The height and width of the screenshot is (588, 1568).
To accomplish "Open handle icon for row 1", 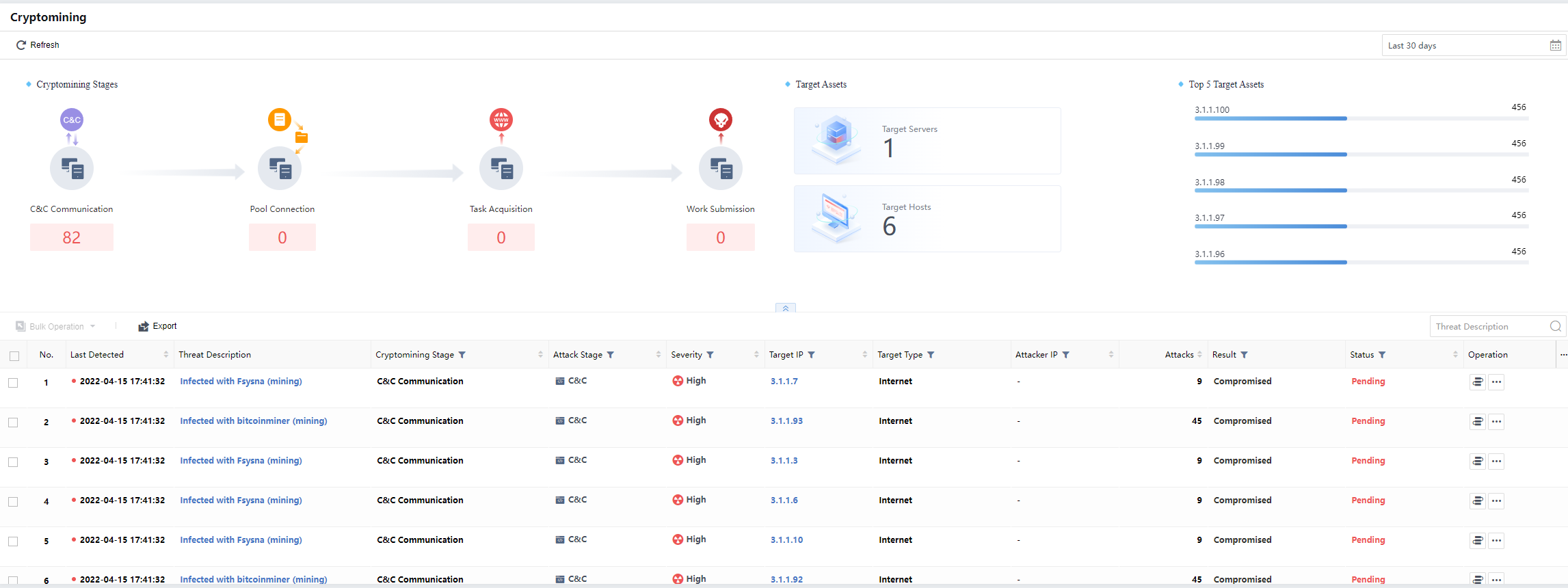I will [x=1477, y=382].
